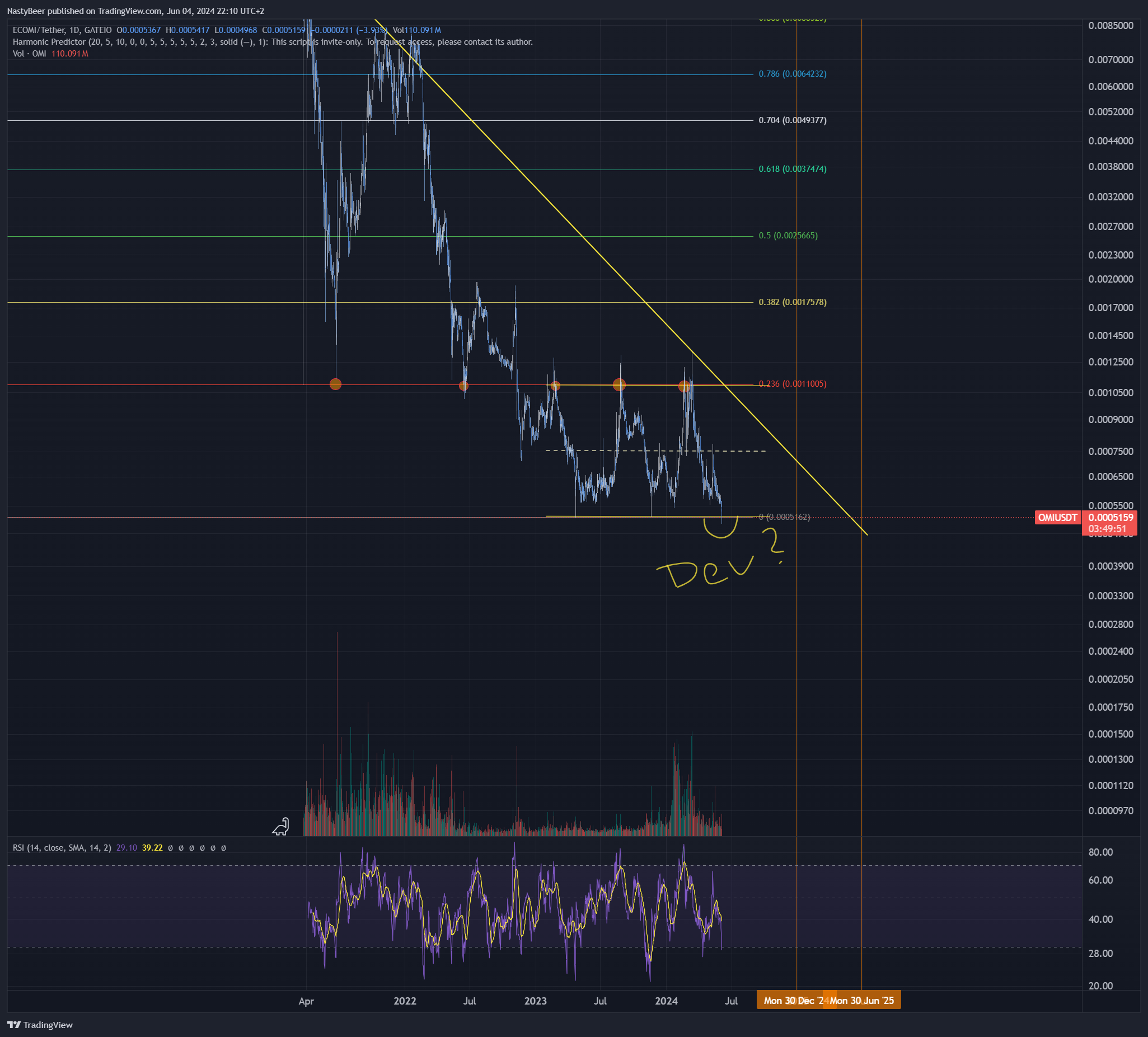
Task: Click the dinosaur icon beside the volume bars
Action: pyautogui.click(x=281, y=826)
